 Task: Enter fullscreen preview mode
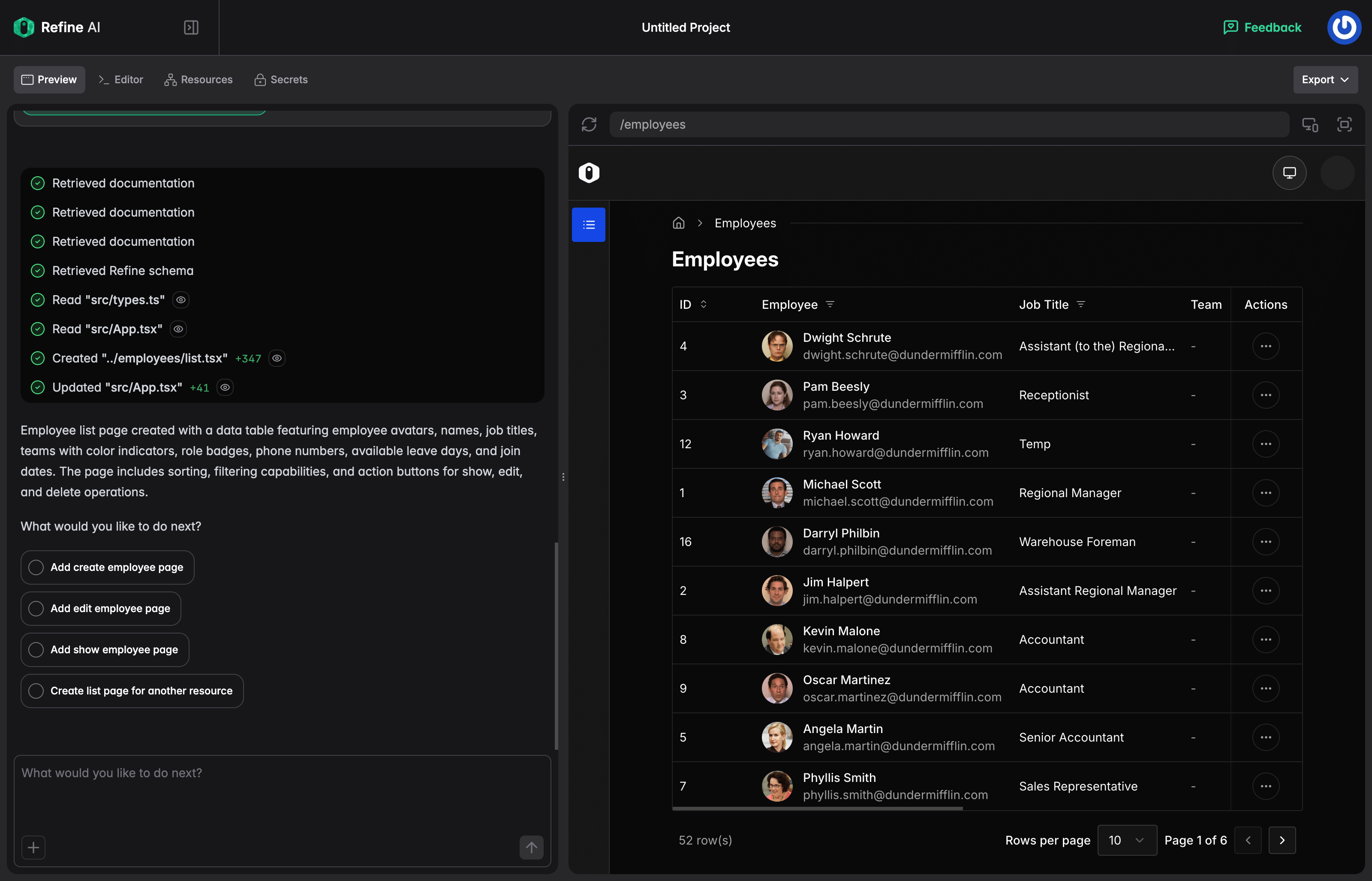pyautogui.click(x=1345, y=124)
